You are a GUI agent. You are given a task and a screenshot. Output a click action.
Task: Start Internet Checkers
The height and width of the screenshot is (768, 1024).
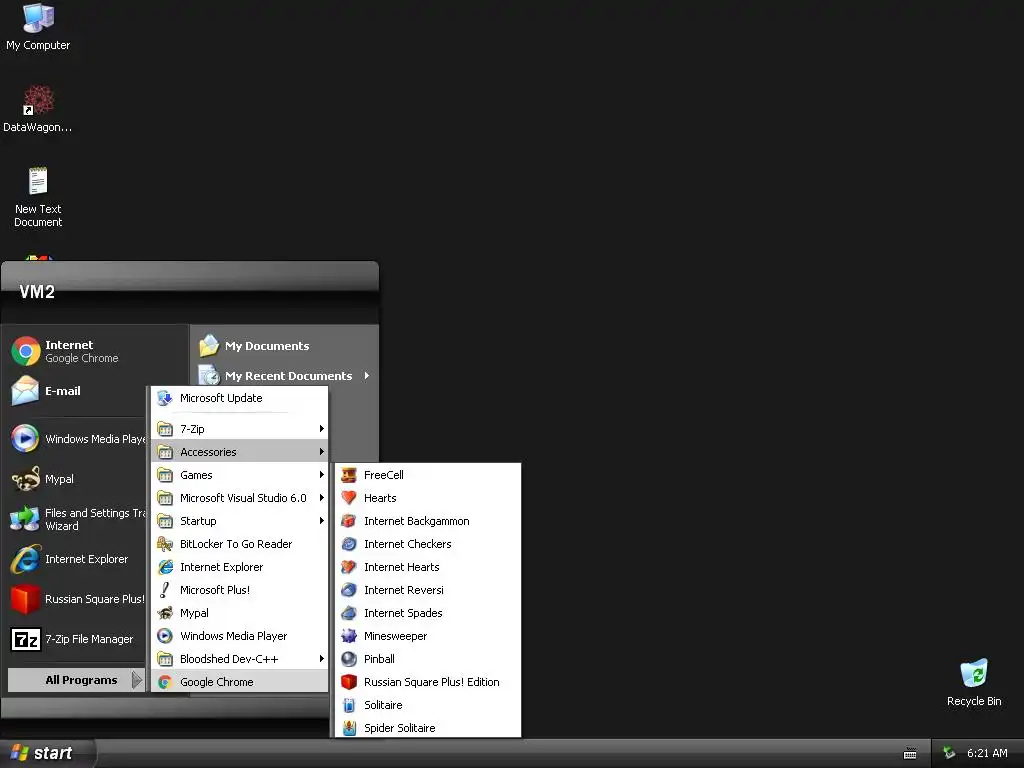pyautogui.click(x=428, y=544)
